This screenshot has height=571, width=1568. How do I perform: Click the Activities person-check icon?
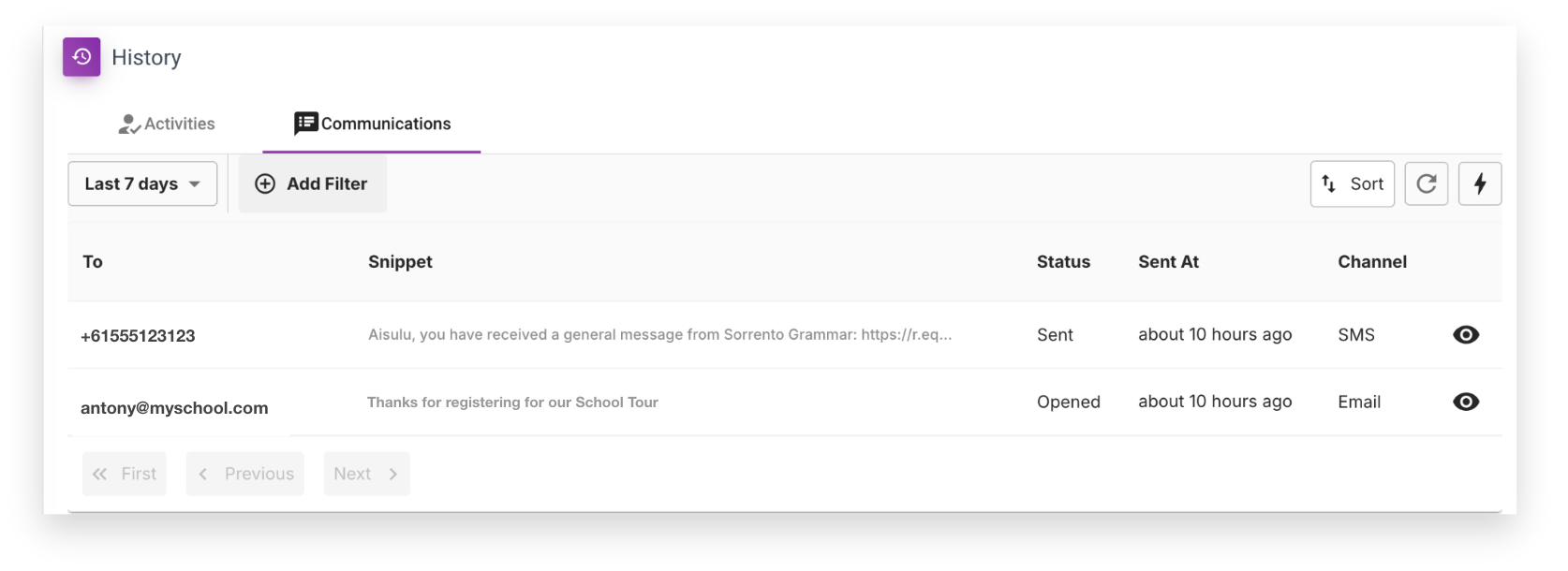coord(129,124)
